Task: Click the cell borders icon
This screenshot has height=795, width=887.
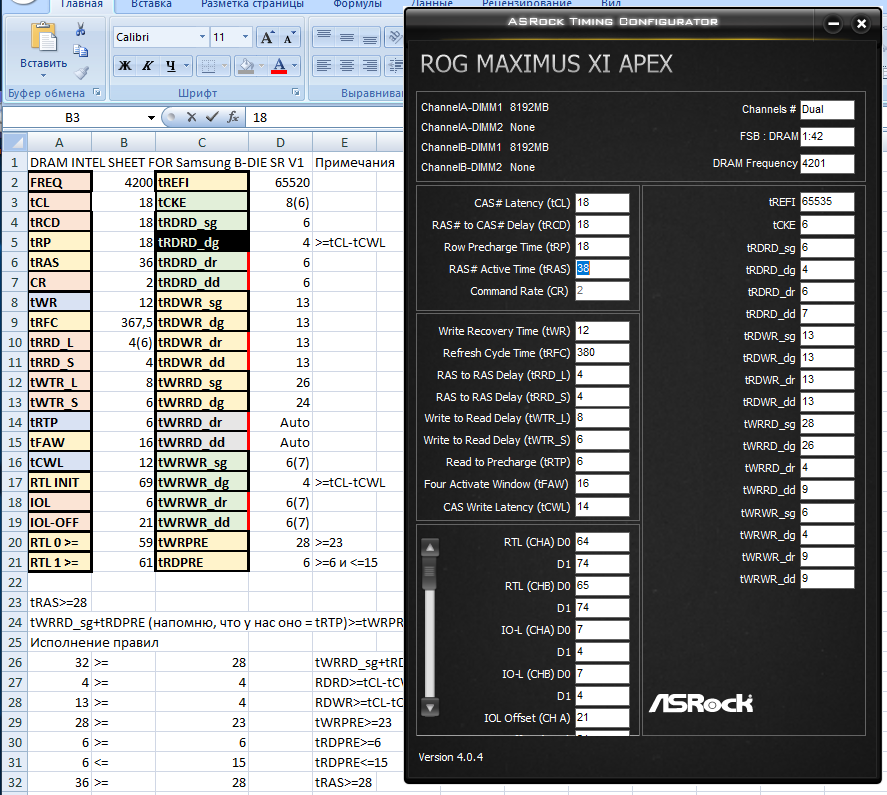Action: (208, 66)
